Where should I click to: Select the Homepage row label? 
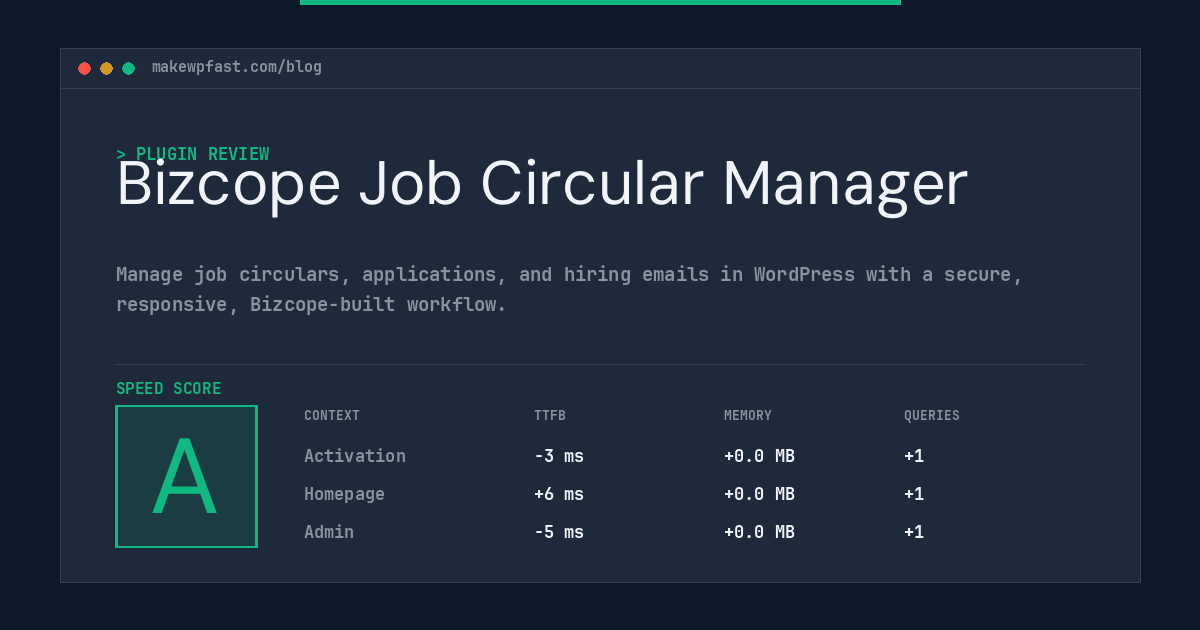(x=344, y=494)
